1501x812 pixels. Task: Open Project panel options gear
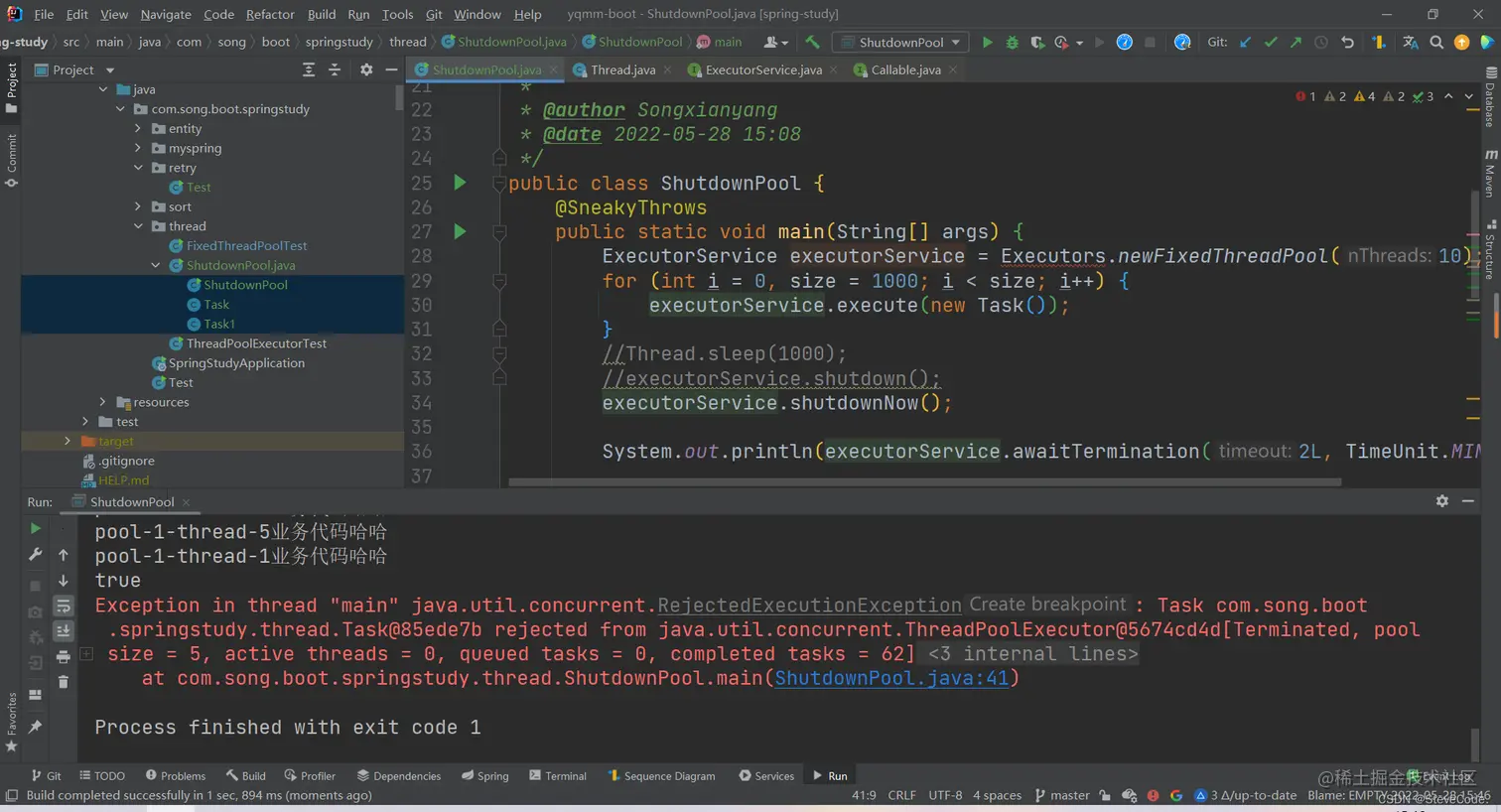(366, 69)
